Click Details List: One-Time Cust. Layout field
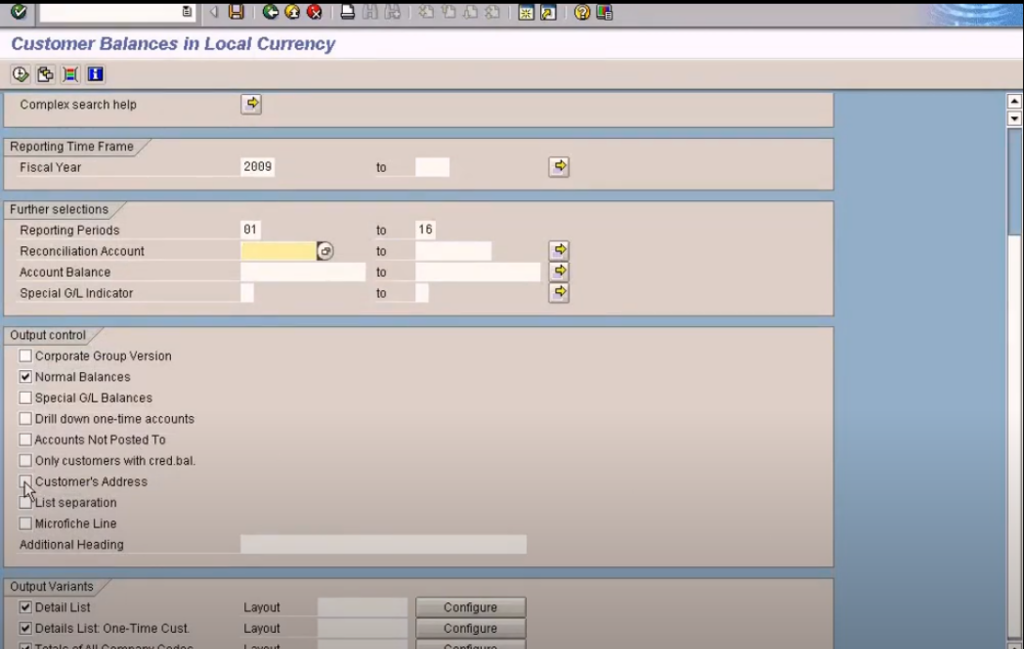 point(362,628)
